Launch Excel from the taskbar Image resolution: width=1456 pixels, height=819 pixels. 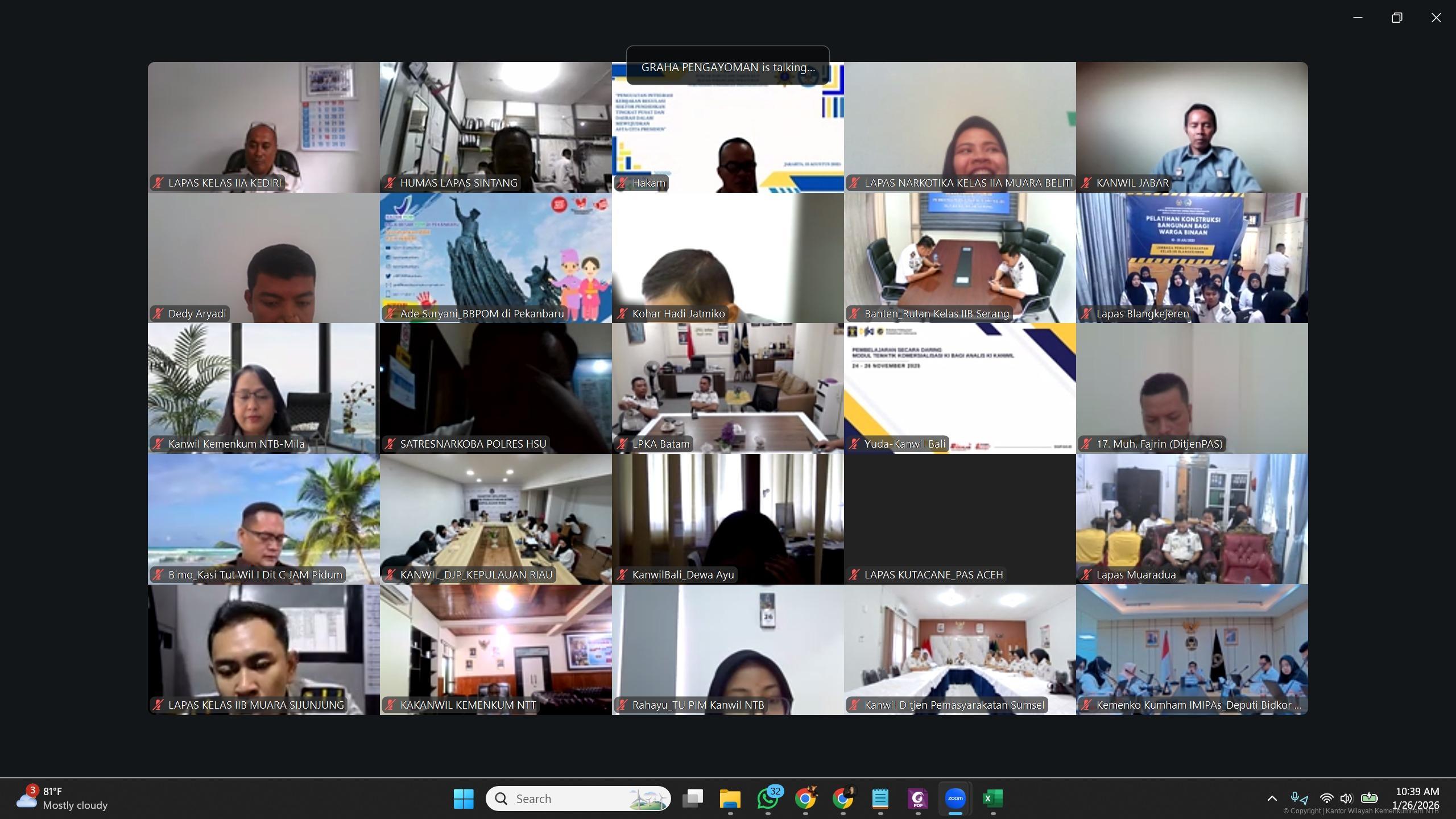pyautogui.click(x=993, y=799)
